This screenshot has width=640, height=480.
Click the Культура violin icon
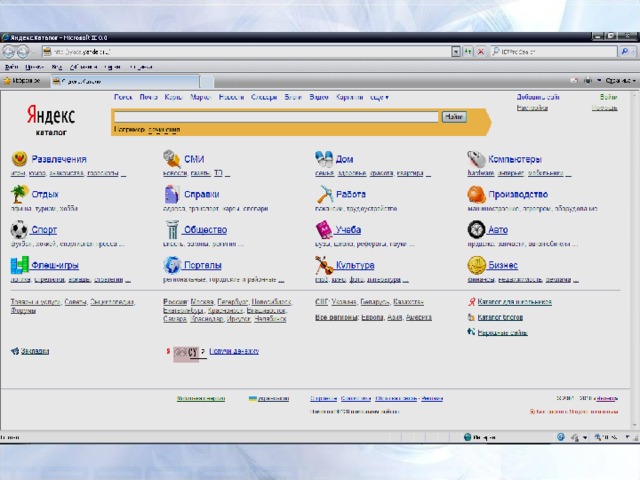coord(324,265)
